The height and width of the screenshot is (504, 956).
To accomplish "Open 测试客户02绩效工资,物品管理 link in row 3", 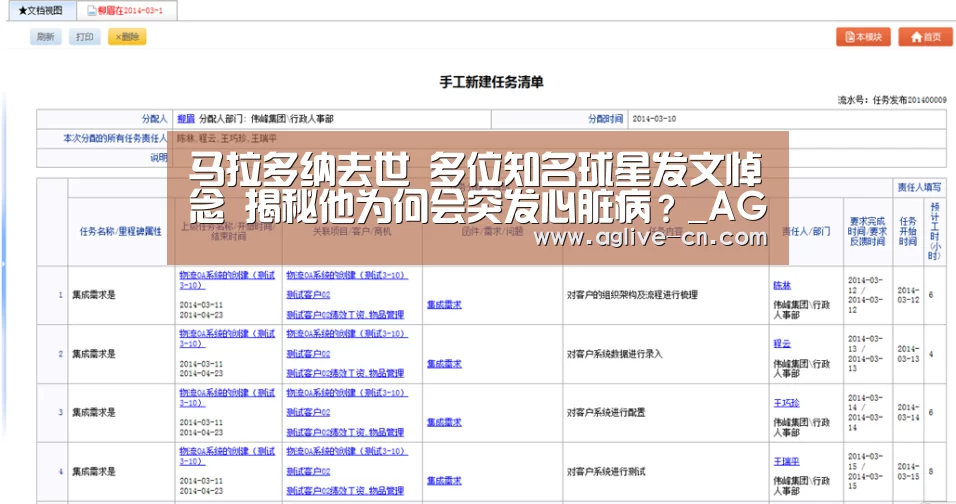I will 345,432.
